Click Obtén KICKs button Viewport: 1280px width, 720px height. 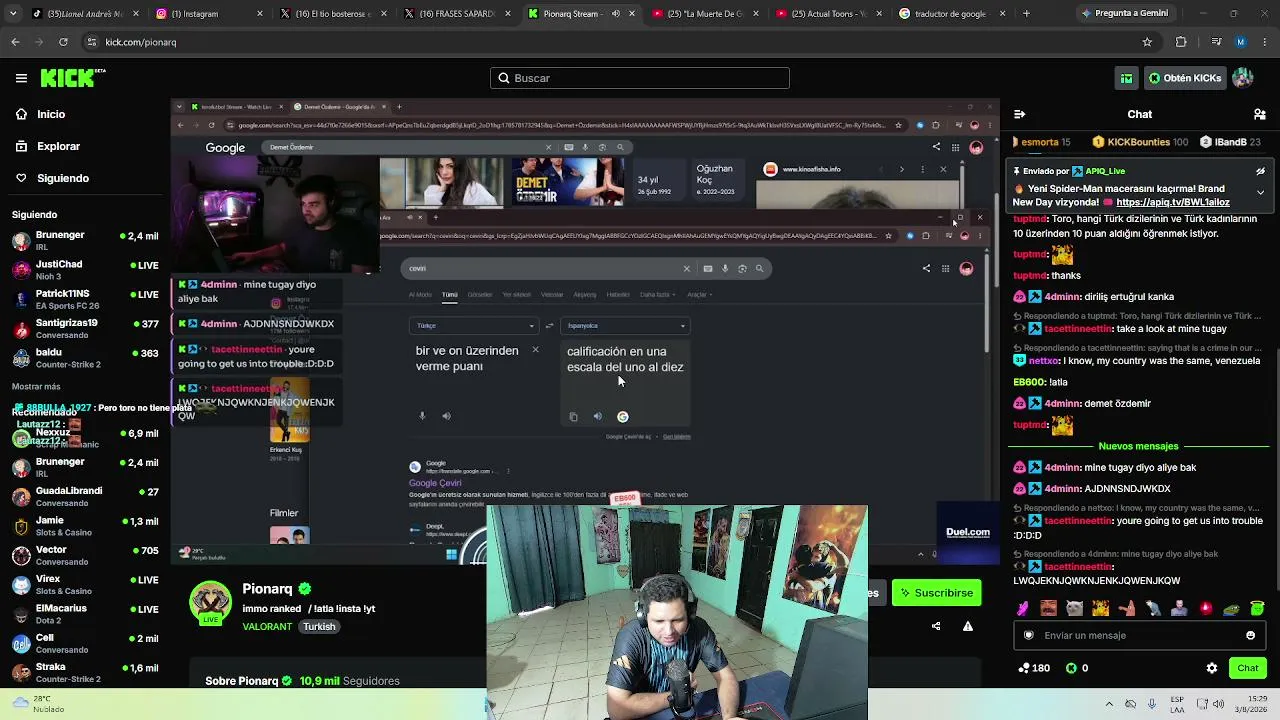[x=1185, y=78]
